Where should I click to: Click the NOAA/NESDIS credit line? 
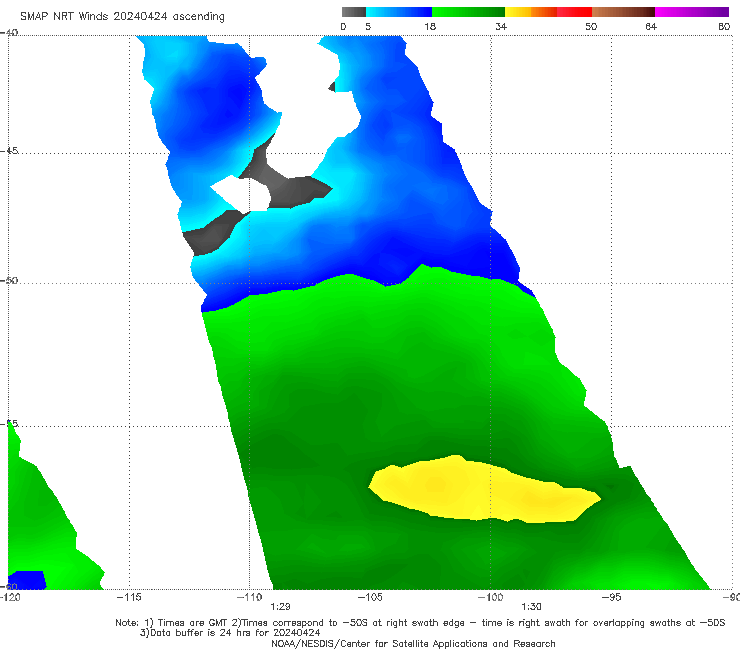click(413, 643)
